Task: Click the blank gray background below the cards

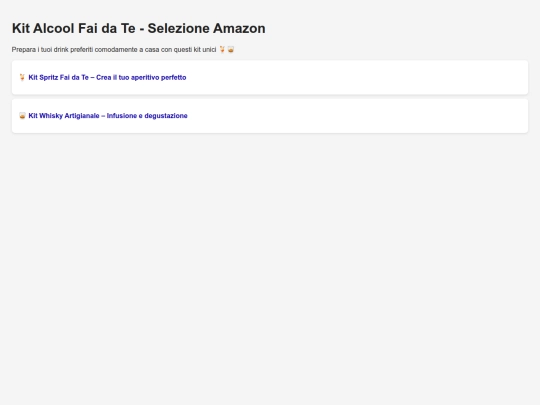Action: pos(270,269)
